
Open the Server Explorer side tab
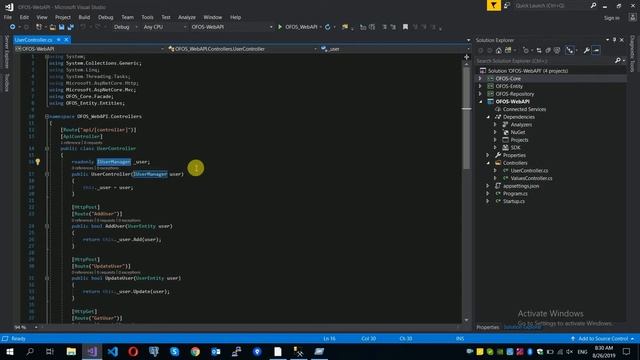click(x=6, y=52)
